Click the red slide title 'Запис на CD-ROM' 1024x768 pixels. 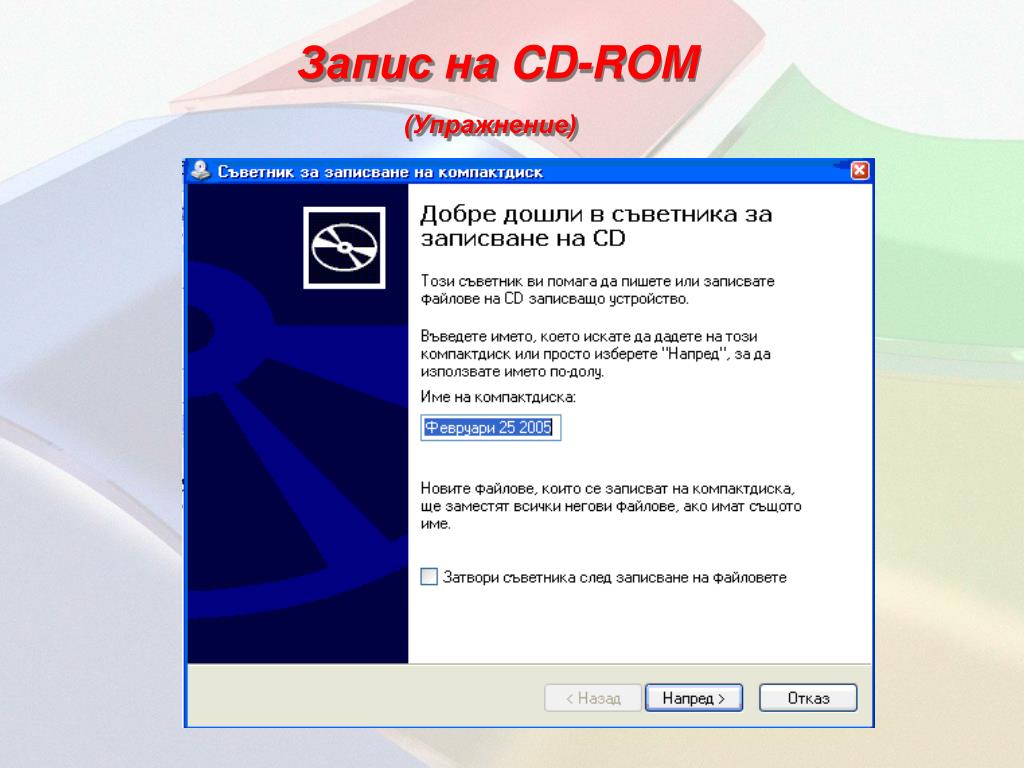pyautogui.click(x=499, y=64)
